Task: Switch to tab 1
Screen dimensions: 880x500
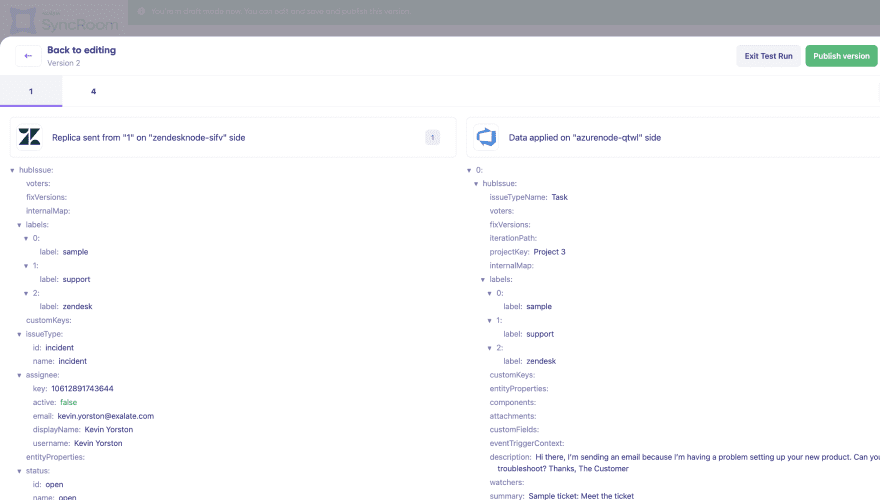Action: [31, 91]
